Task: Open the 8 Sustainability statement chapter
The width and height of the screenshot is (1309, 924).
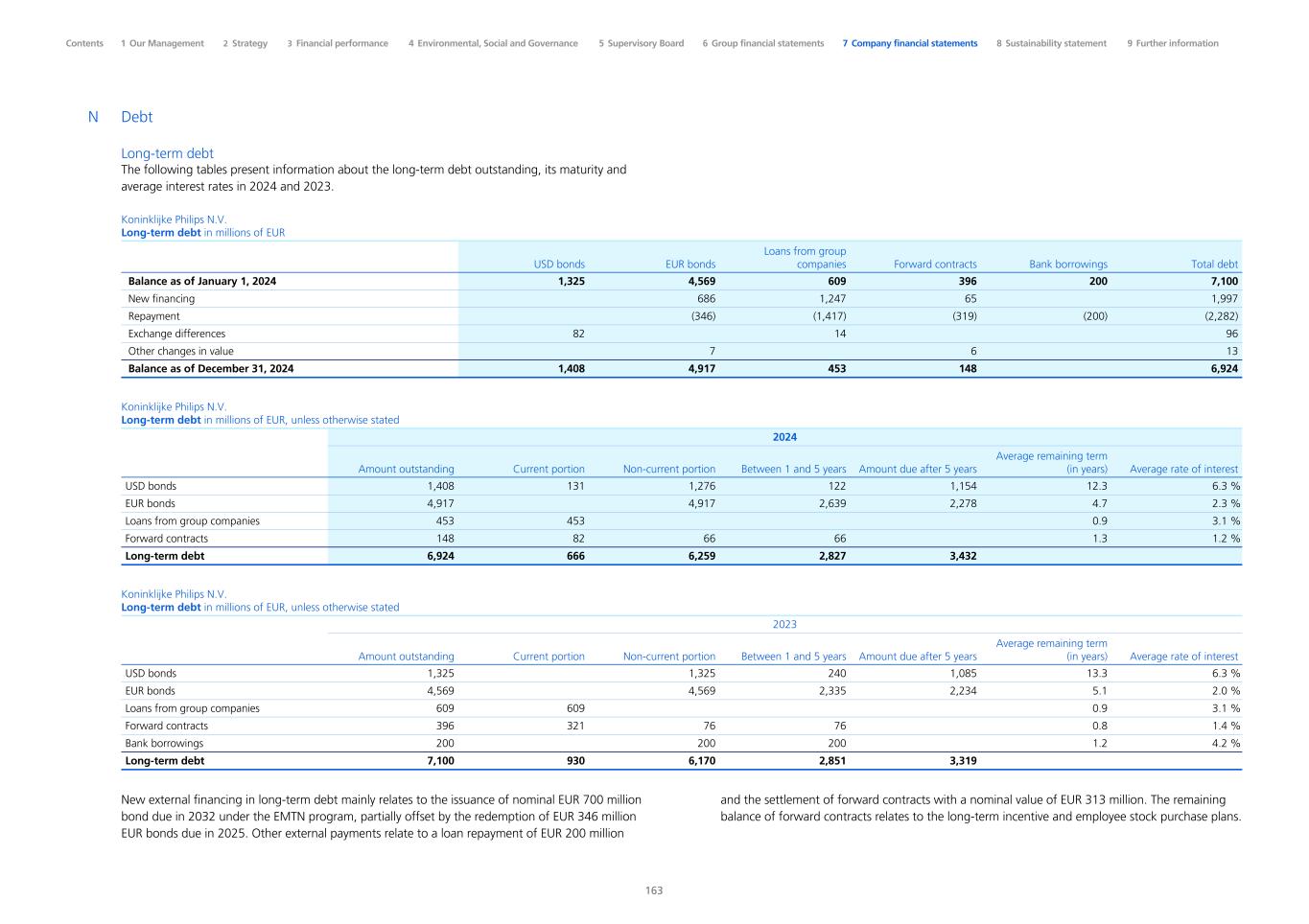Action: (x=1051, y=43)
